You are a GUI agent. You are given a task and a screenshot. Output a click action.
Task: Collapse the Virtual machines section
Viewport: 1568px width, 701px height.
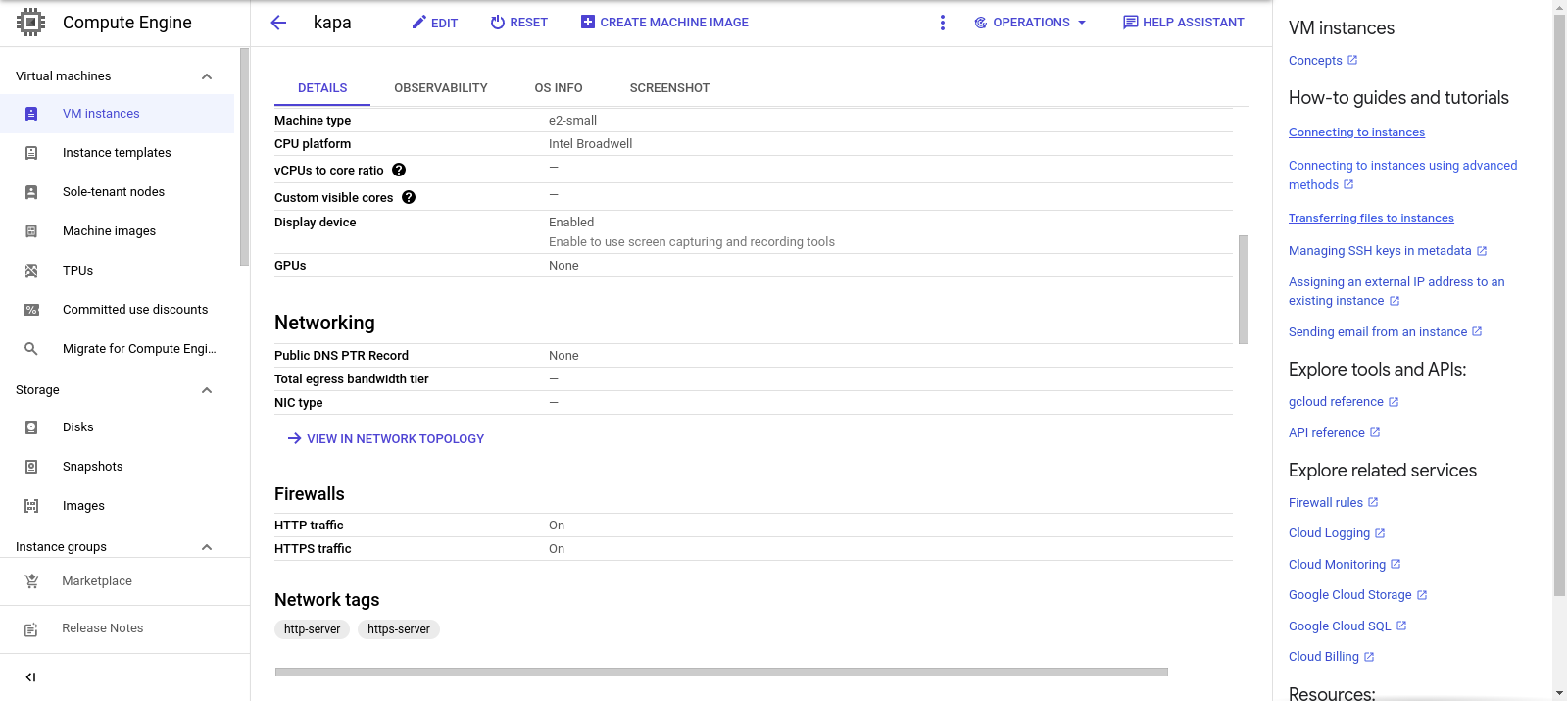[207, 76]
